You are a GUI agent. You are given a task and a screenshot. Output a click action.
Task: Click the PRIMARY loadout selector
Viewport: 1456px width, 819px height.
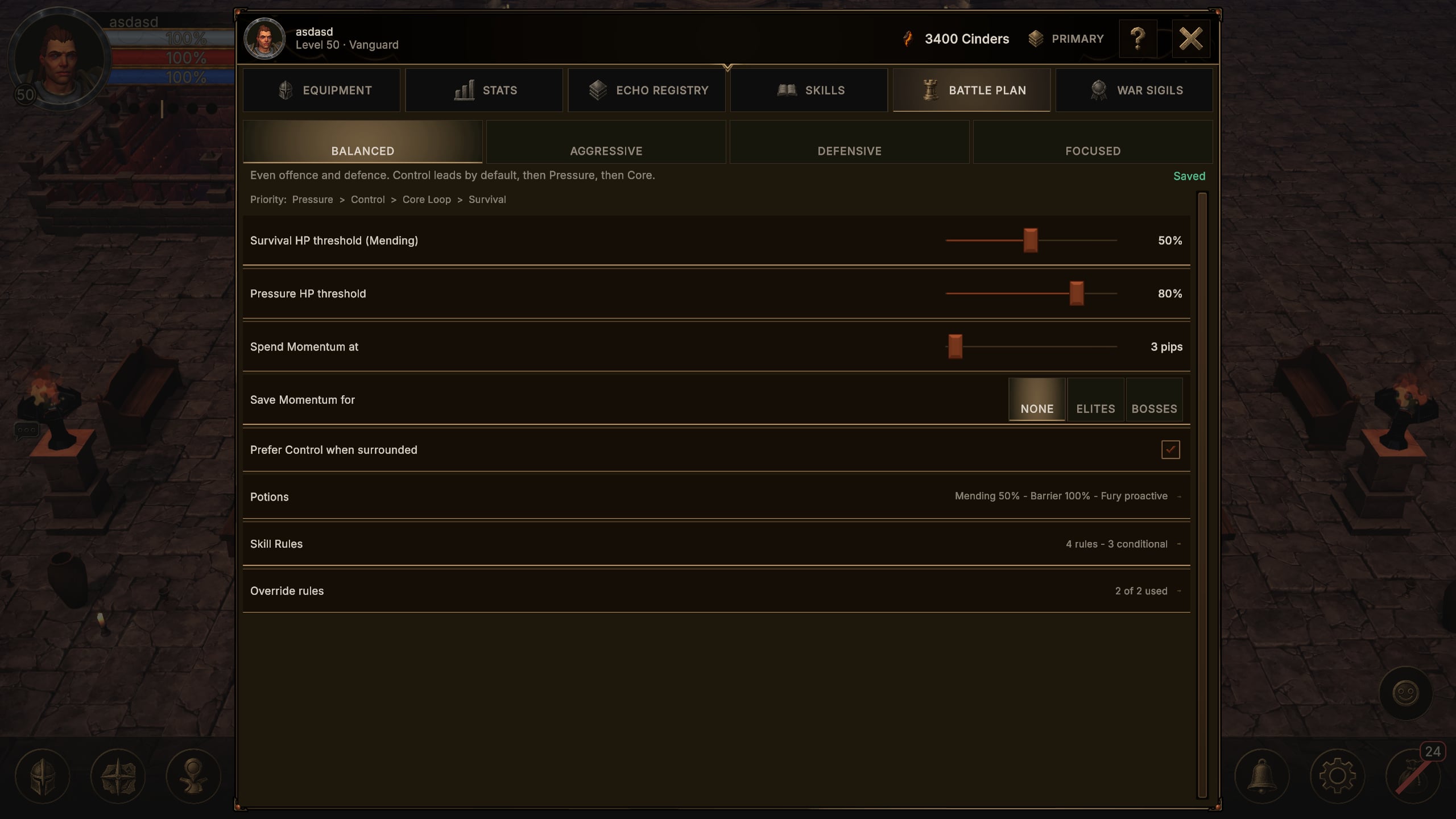point(1066,39)
